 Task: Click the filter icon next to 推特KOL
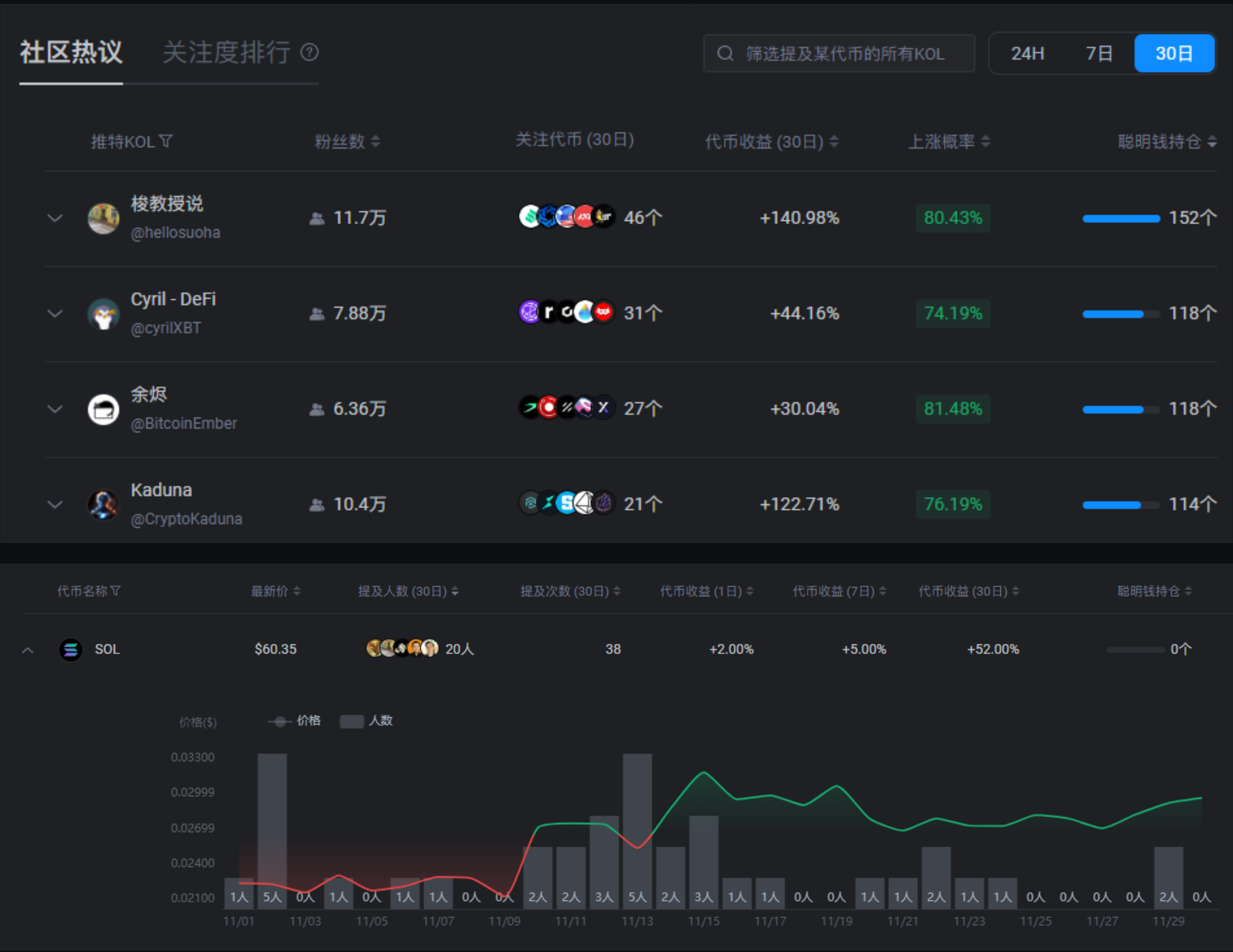pyautogui.click(x=165, y=141)
